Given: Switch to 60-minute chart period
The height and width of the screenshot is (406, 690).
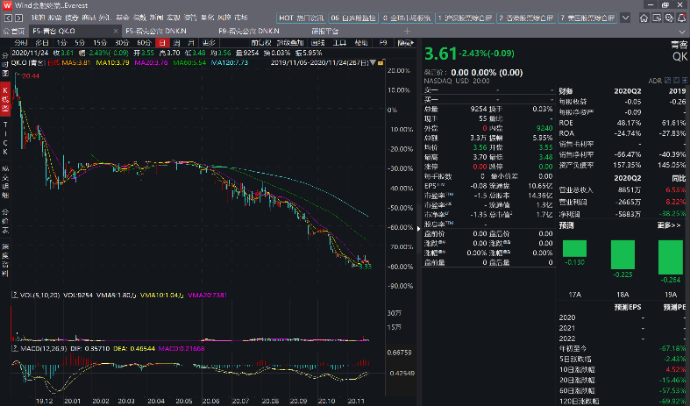Looking at the screenshot, I should coord(145,44).
